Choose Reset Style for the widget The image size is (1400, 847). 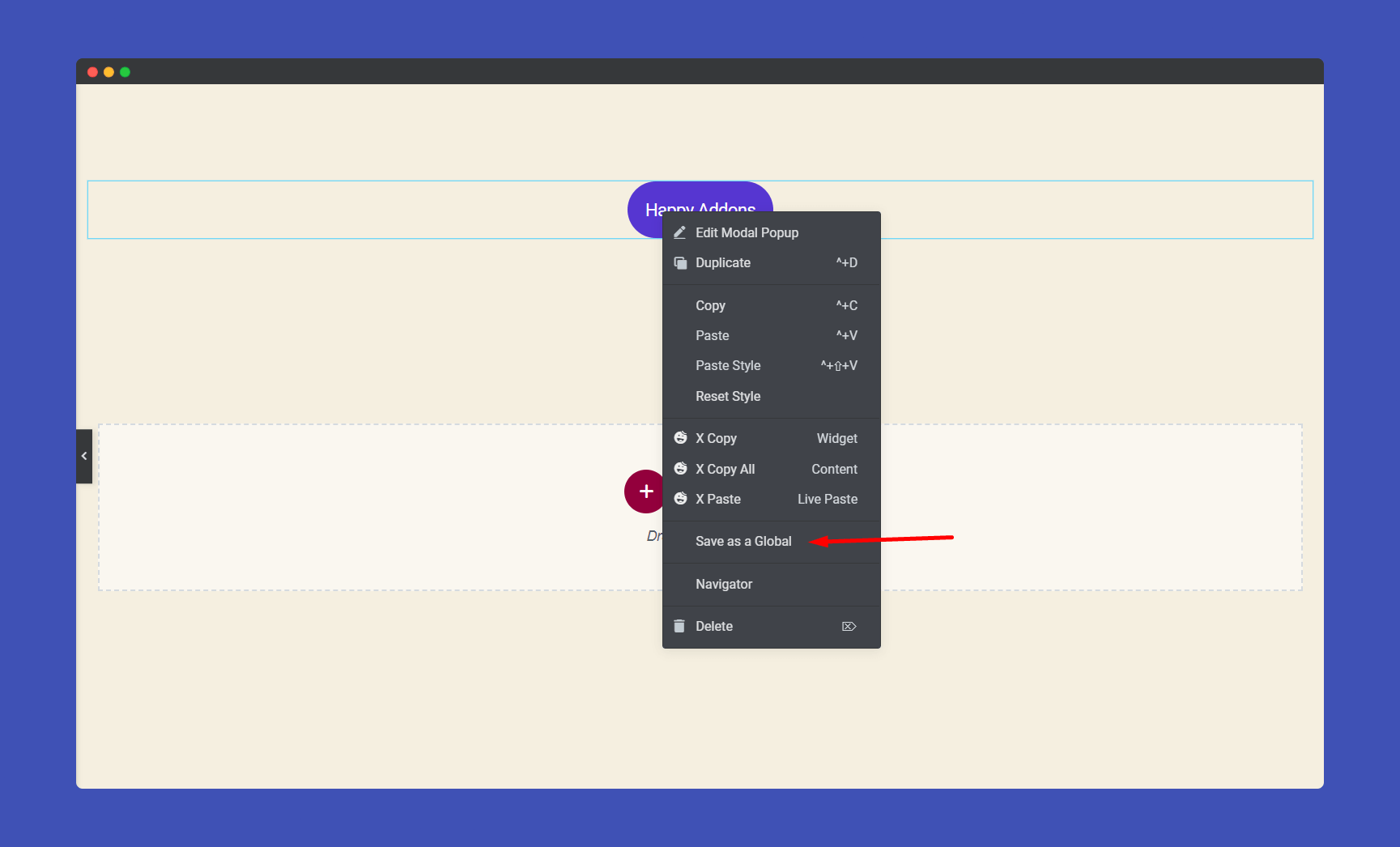point(728,396)
